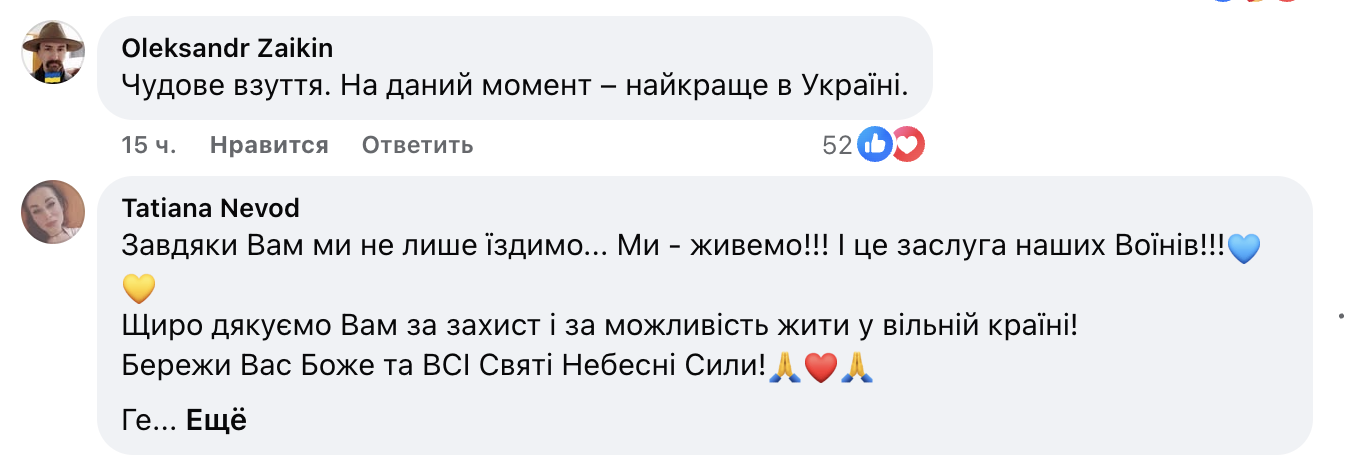Reply to Oleksandr's comment via "Ответить"
The width and height of the screenshot is (1348, 458).
[417, 146]
